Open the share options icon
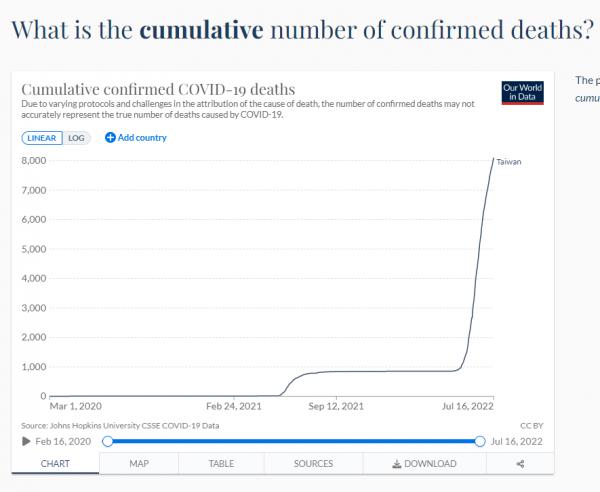 coord(520,464)
